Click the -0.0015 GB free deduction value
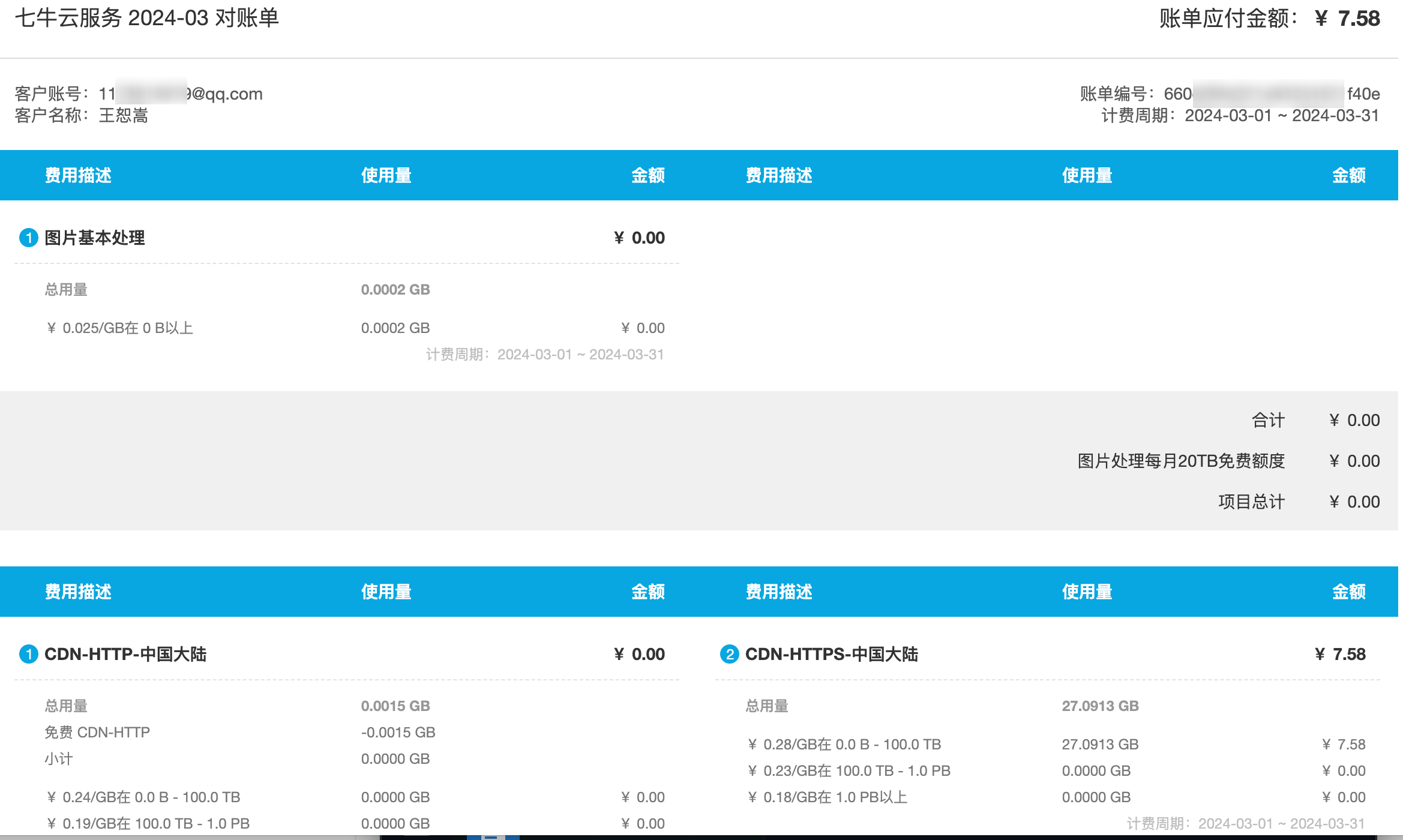The height and width of the screenshot is (840, 1403). coord(398,733)
